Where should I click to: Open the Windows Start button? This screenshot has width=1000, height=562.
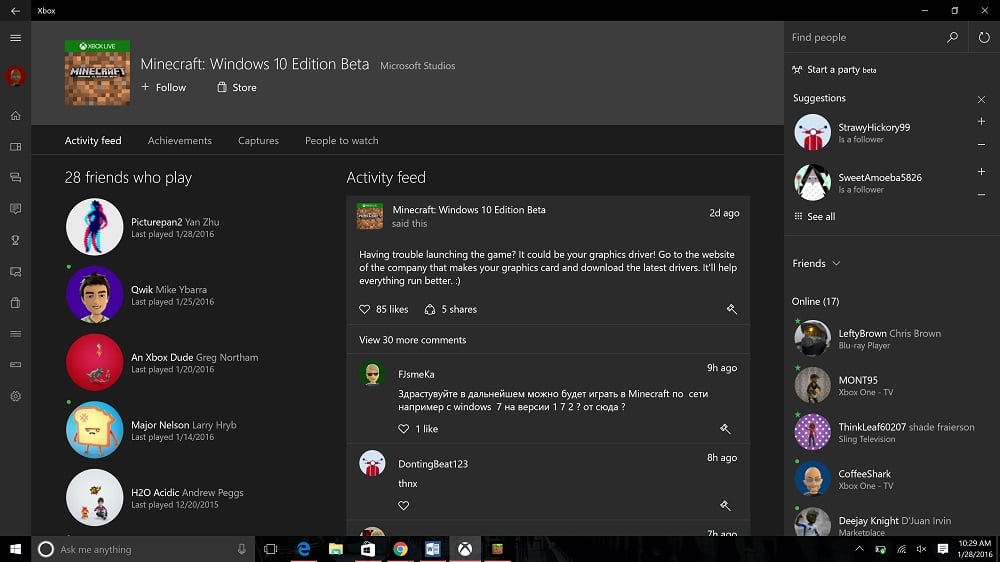[x=15, y=549]
